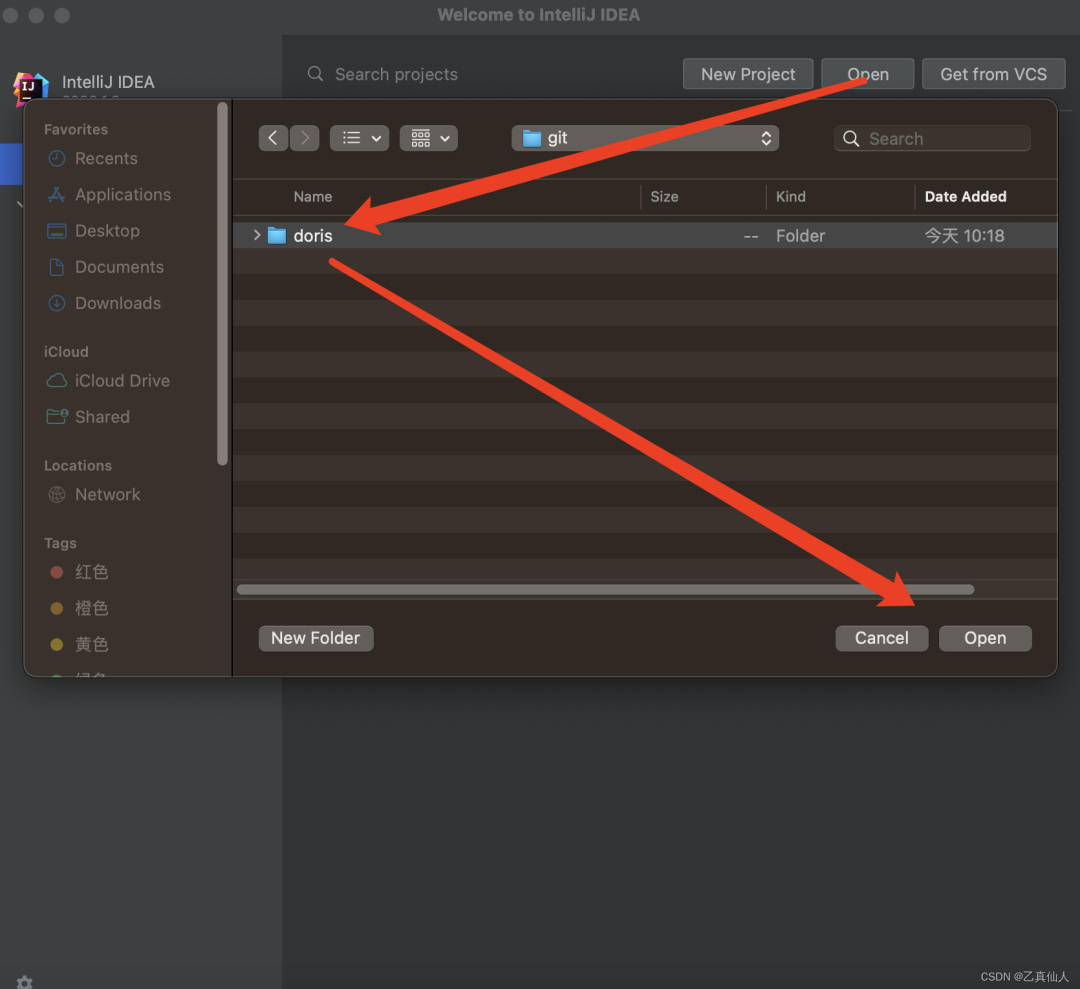Viewport: 1080px width, 989px height.
Task: Click Open button in IntelliJ welcome window
Action: pyautogui.click(x=868, y=74)
